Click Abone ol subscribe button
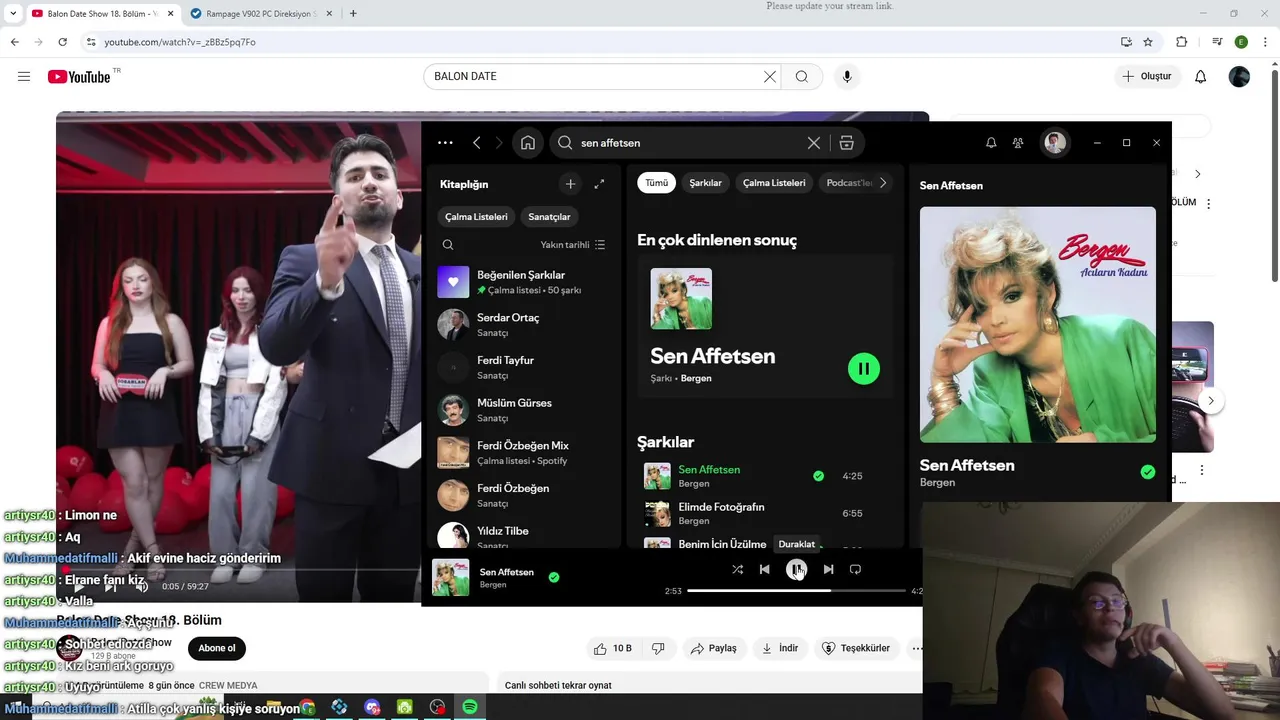Viewport: 1280px width, 720px height. [x=217, y=648]
